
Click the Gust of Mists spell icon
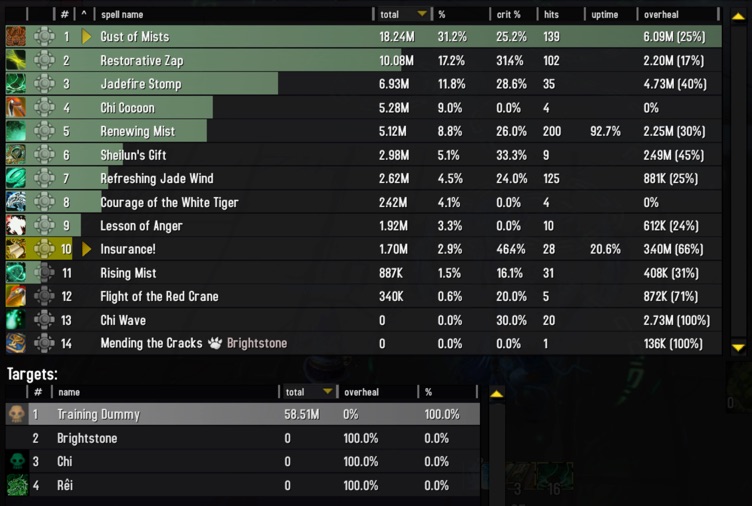tap(15, 37)
